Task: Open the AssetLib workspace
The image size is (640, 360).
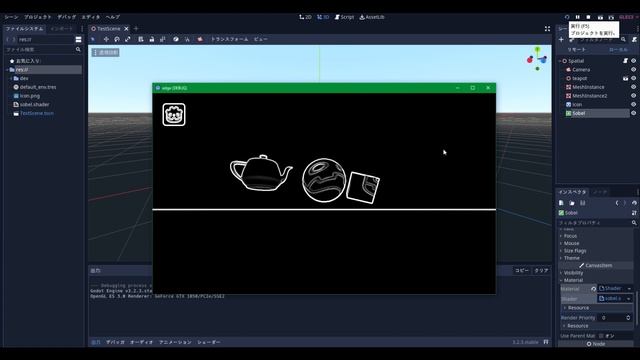Action: 372,17
